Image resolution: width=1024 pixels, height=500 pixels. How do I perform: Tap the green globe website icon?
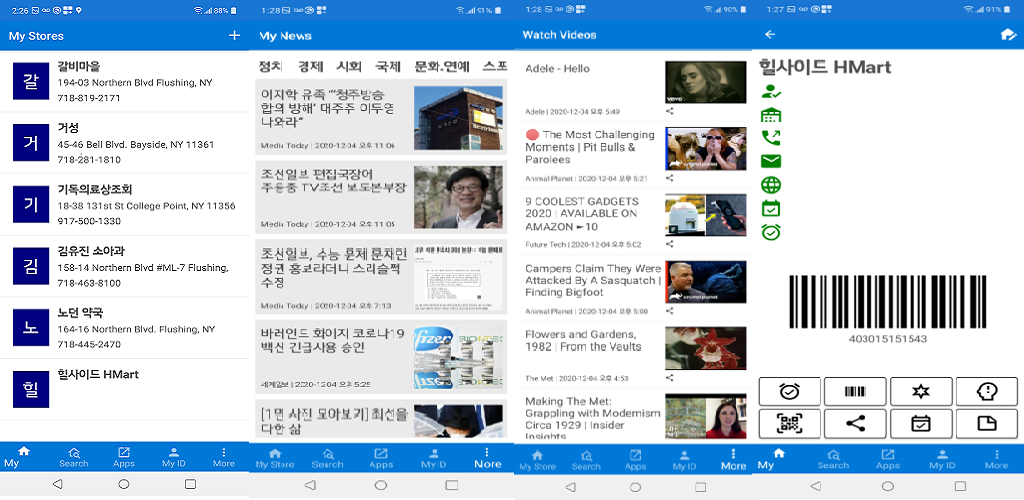pyautogui.click(x=771, y=185)
